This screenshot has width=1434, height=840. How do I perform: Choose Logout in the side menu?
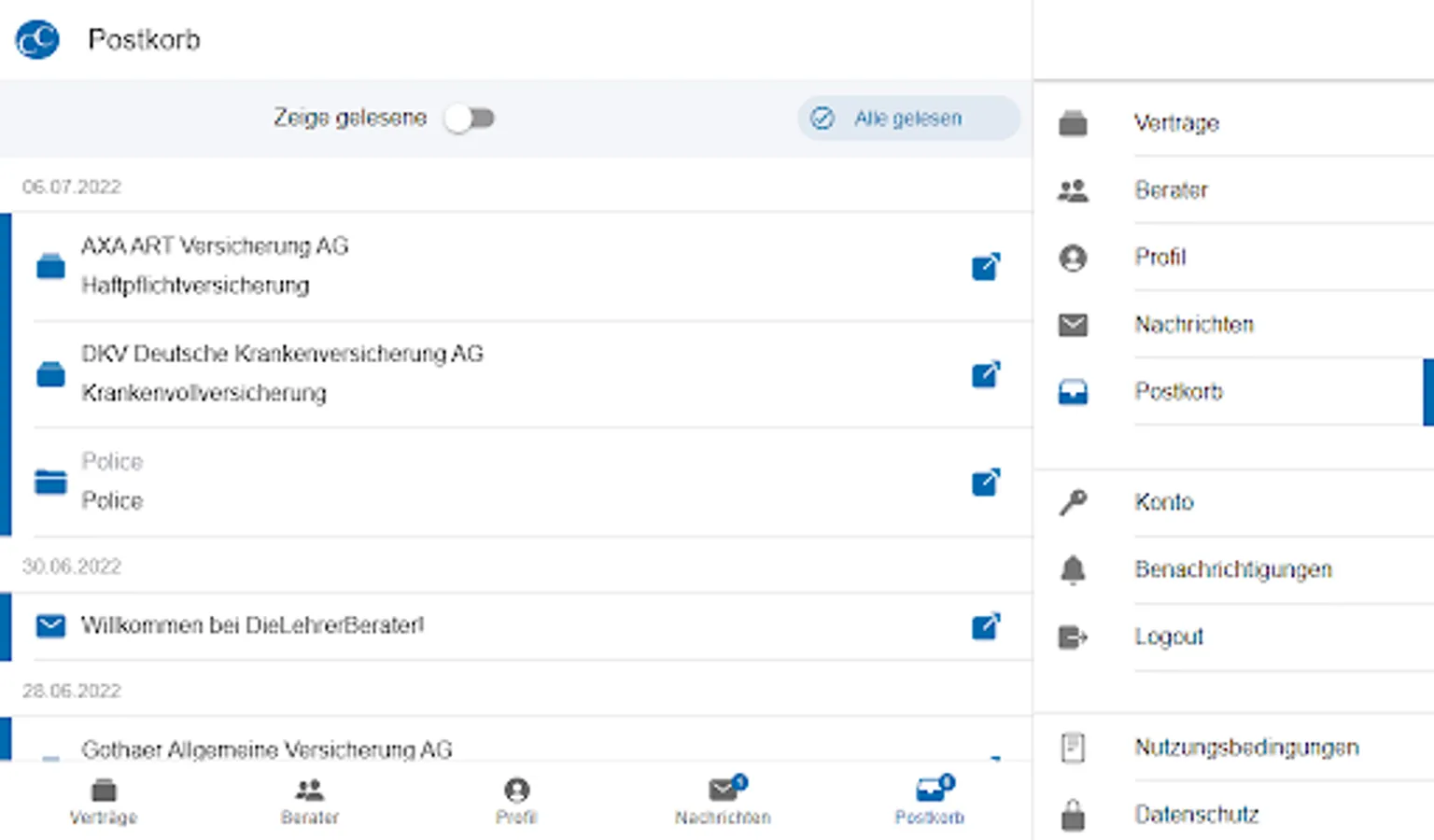[1234, 637]
